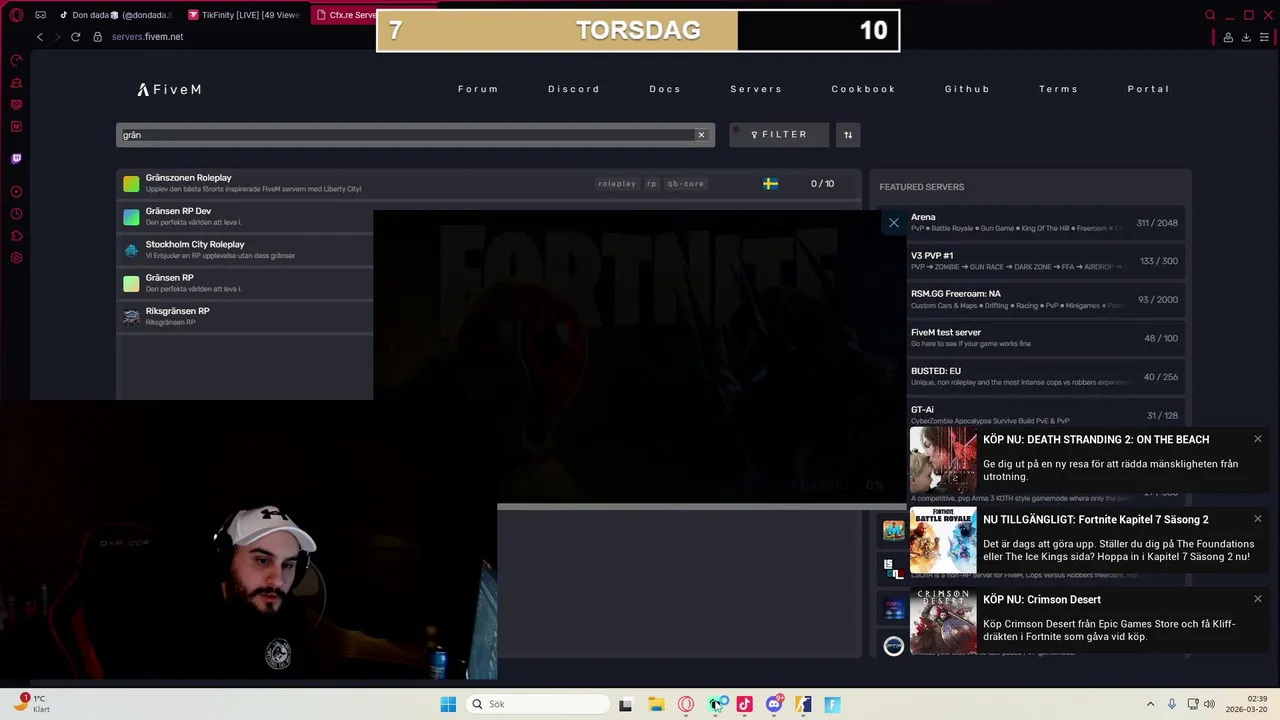Viewport: 1280px width, 720px height.
Task: Select the Cfx.re Servers tab
Action: tap(344, 15)
